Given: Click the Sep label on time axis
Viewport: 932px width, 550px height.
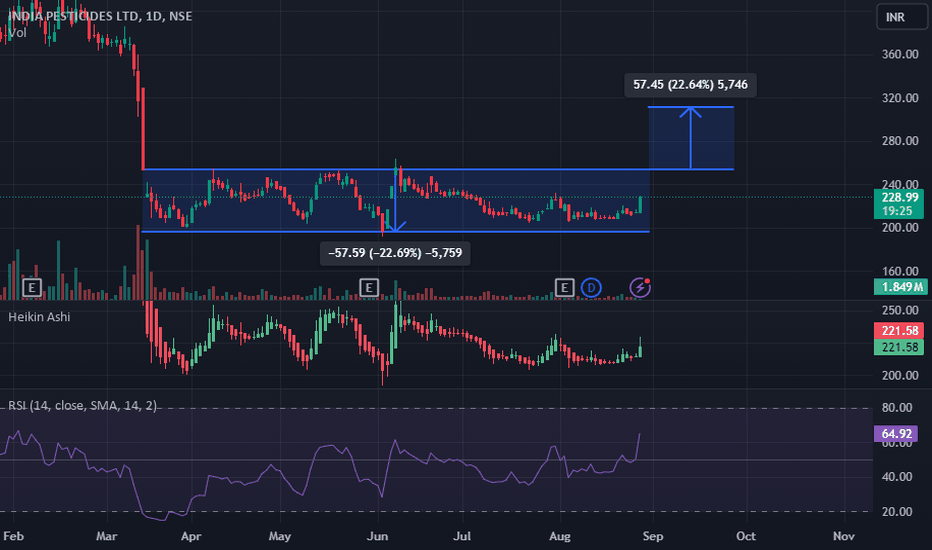Looking at the screenshot, I should tap(653, 536).
